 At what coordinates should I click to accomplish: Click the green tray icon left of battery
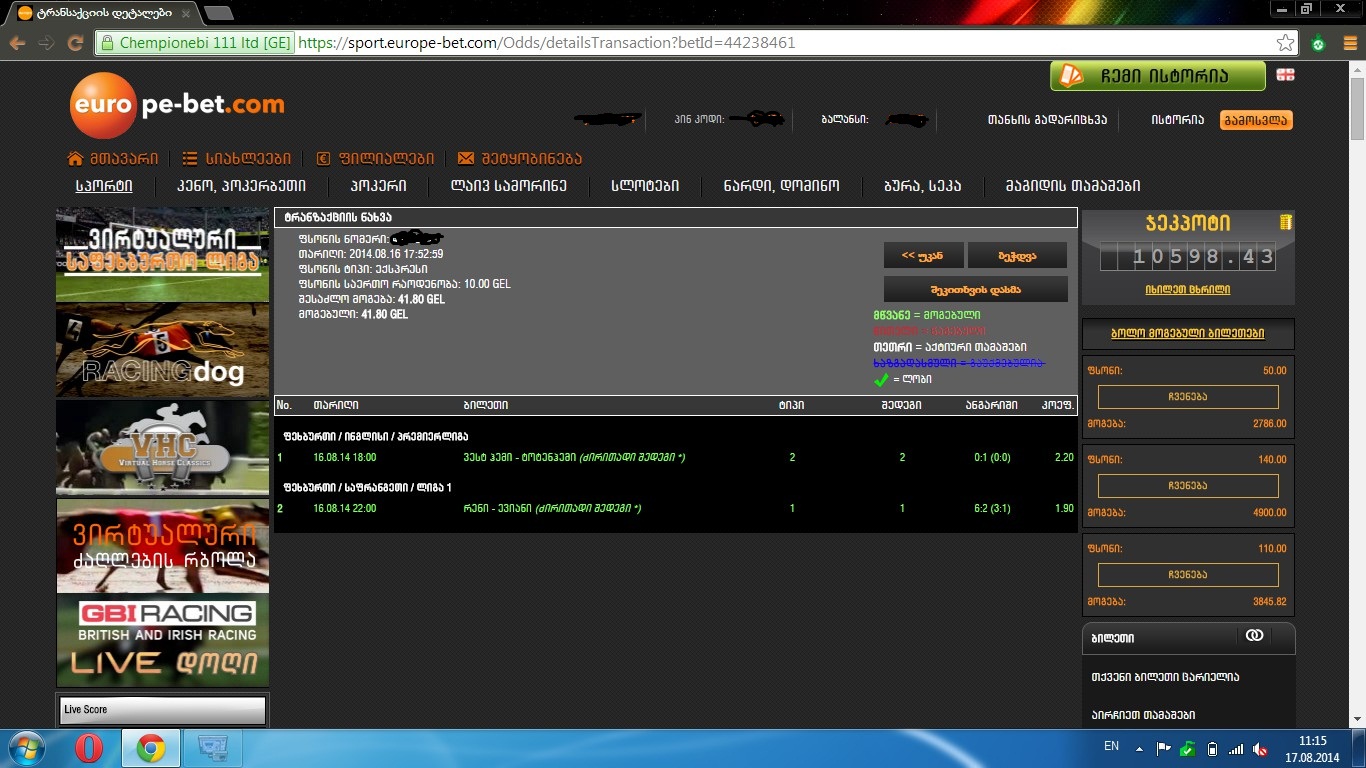point(1187,748)
